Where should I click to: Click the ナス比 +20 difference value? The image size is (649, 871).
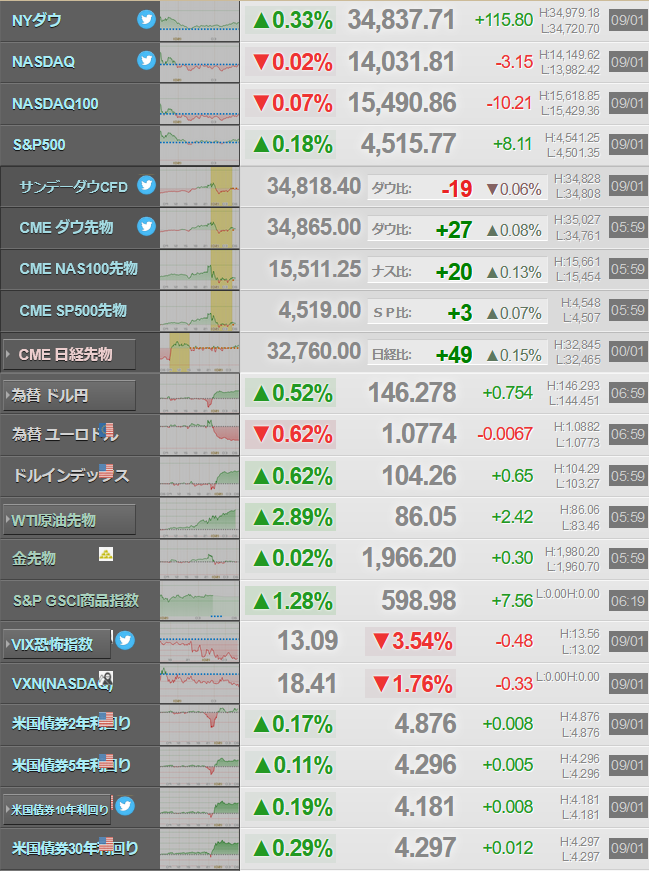point(455,272)
